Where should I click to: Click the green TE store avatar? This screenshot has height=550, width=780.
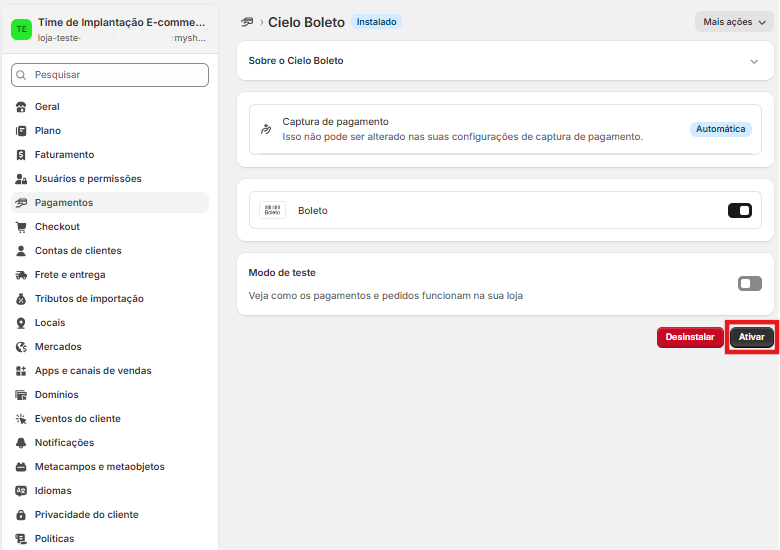coord(21,29)
